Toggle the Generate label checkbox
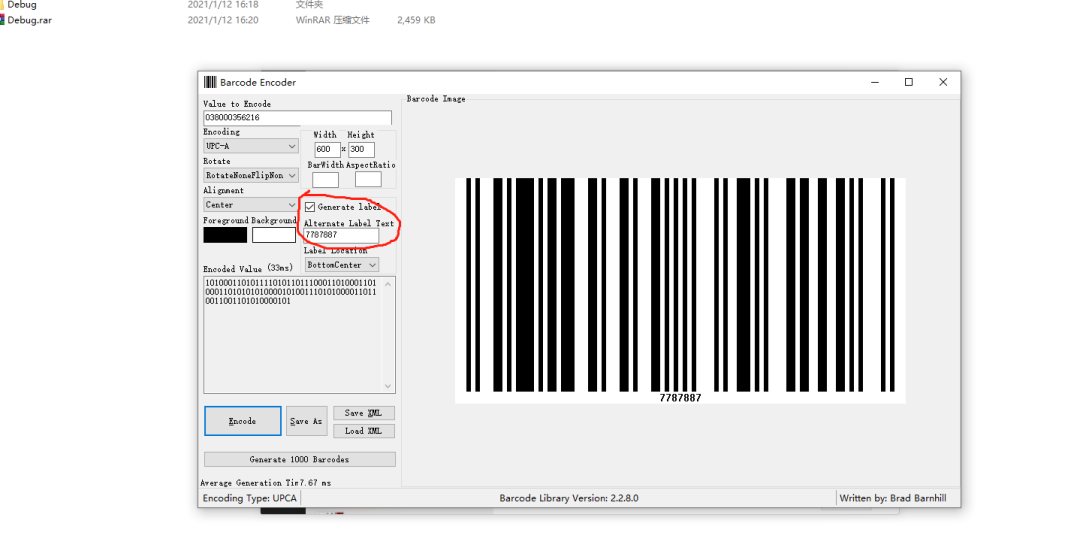The height and width of the screenshot is (560, 1080). coord(310,207)
